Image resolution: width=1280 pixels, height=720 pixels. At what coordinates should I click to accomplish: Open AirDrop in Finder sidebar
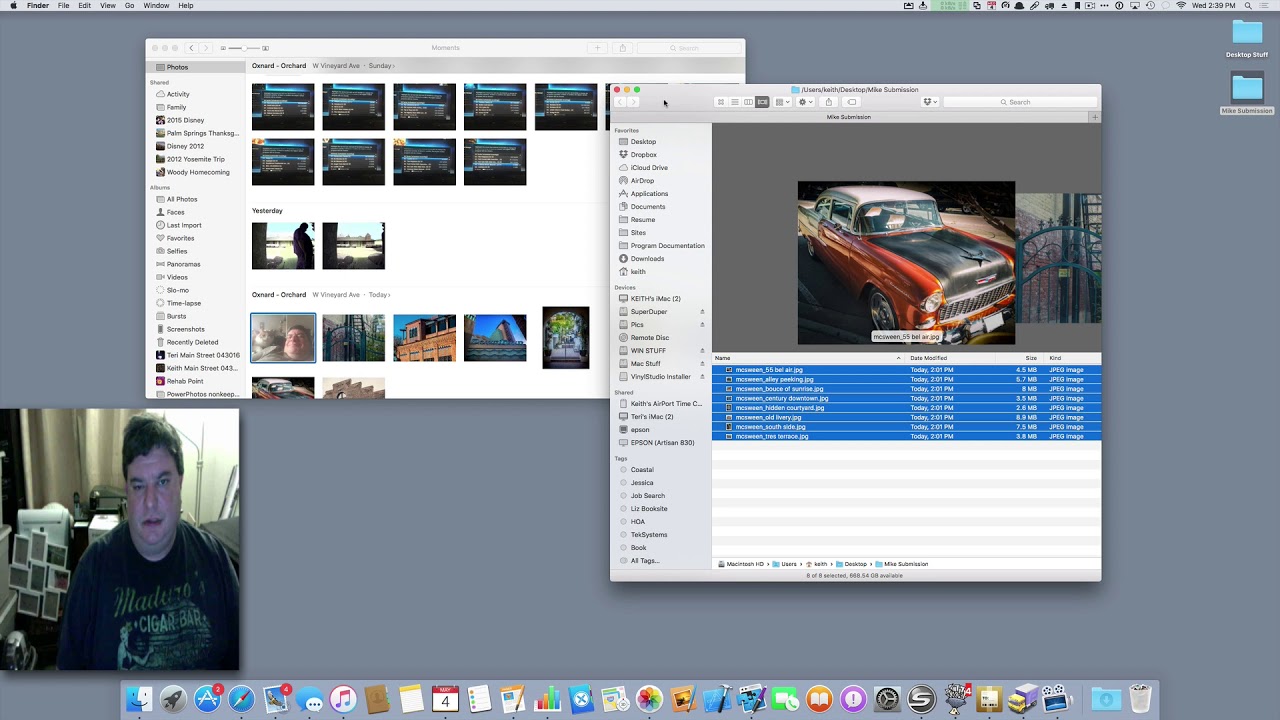click(x=642, y=181)
